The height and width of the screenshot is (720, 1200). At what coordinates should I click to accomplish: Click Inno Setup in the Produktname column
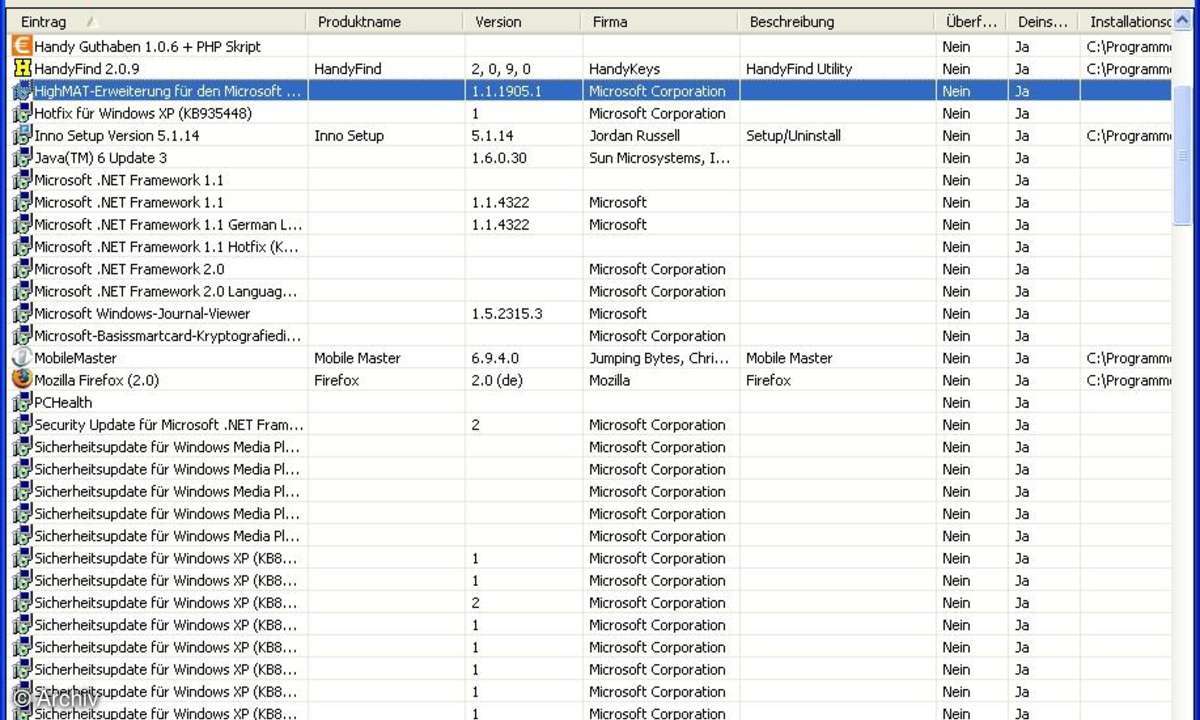pos(348,135)
